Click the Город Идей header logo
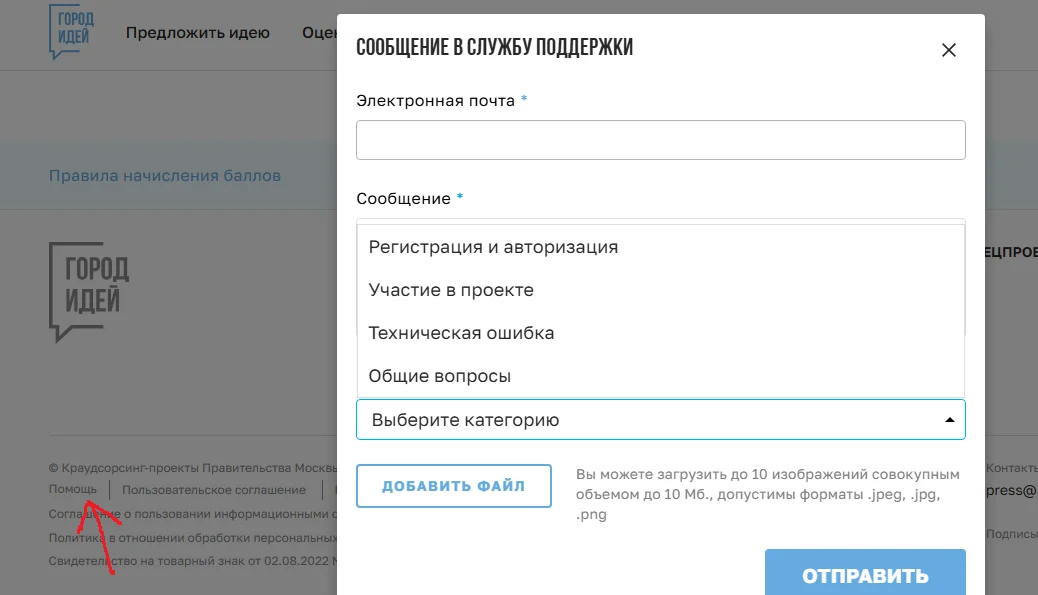 (72, 32)
